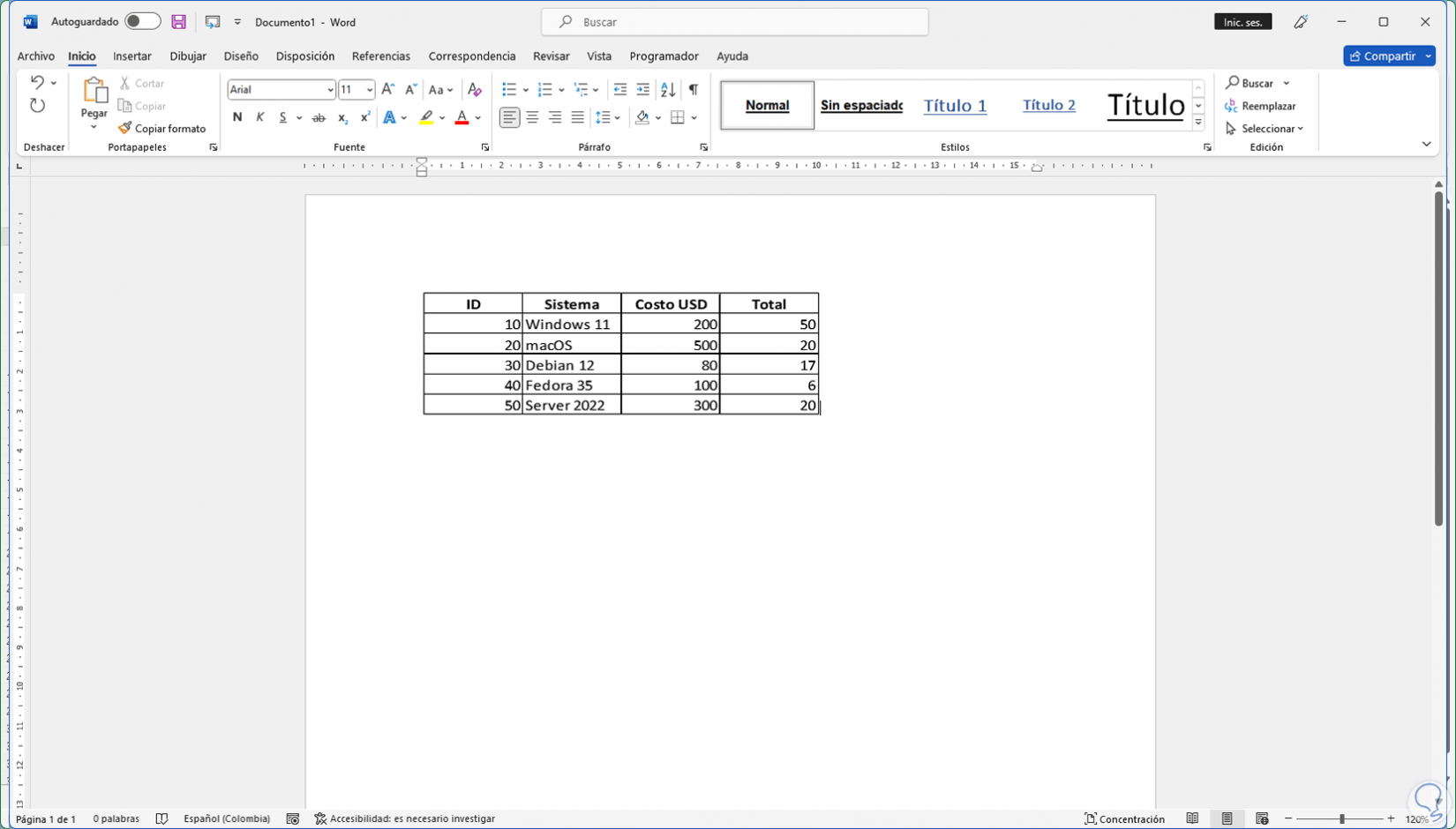Screen dimensions: 1456x829
Task: Decrease paragraph indent
Action: [x=620, y=89]
